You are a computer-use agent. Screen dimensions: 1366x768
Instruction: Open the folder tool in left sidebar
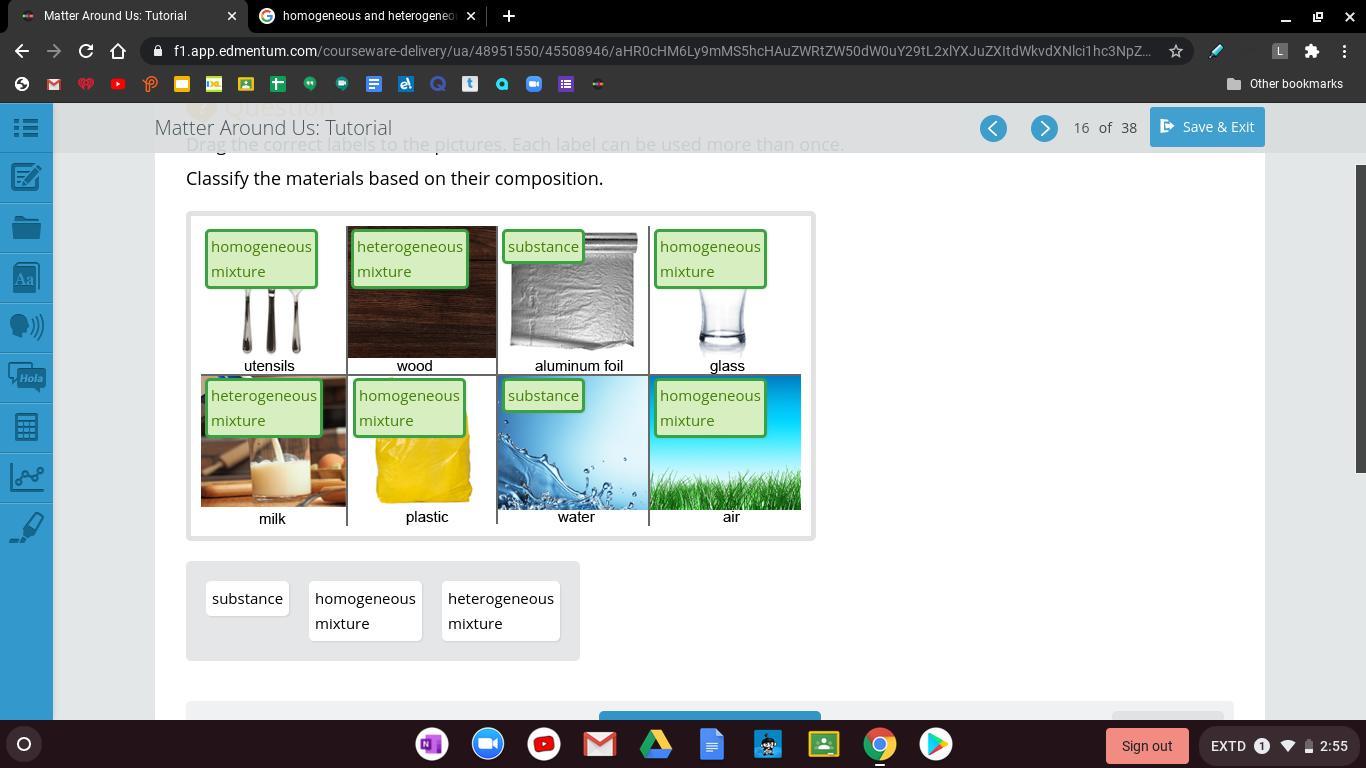(26, 227)
